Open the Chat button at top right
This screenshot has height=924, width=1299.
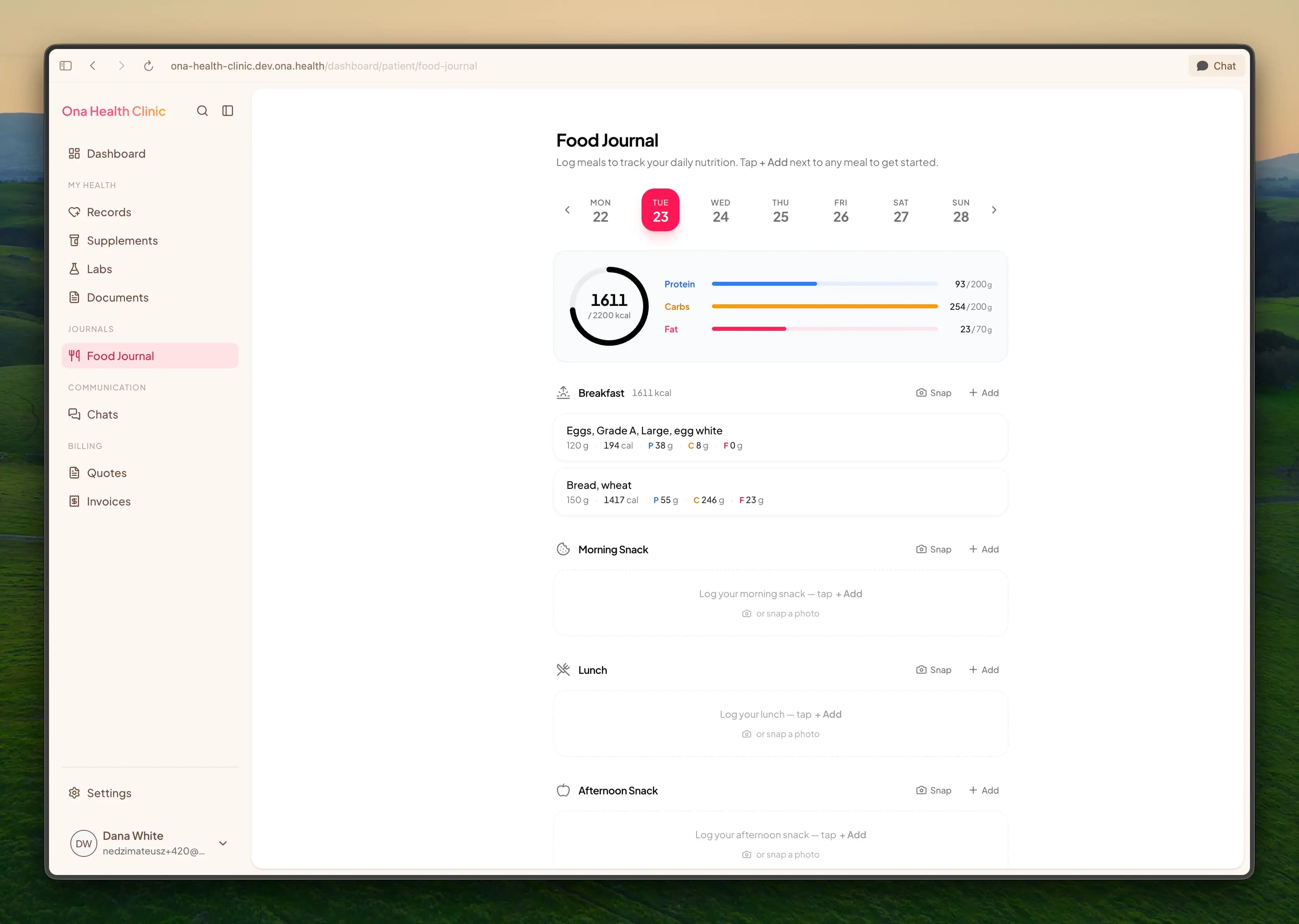(1216, 66)
